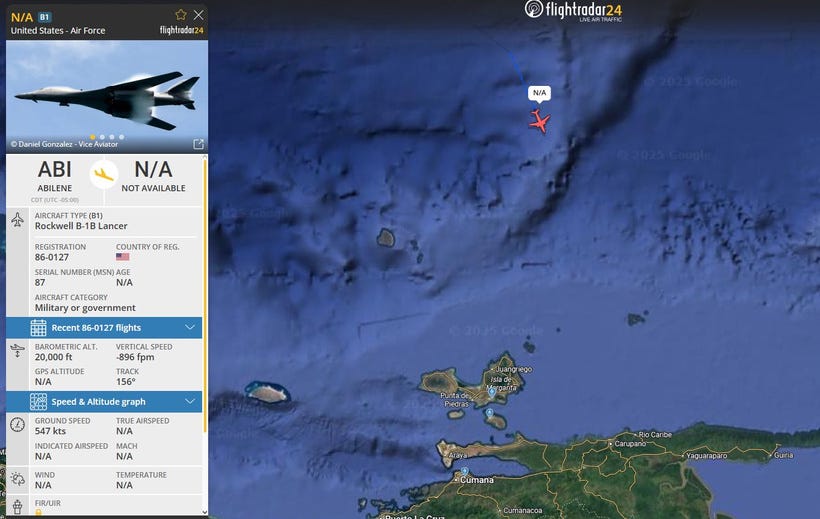Click the Military or government category text
The height and width of the screenshot is (519, 820).
[x=85, y=308]
